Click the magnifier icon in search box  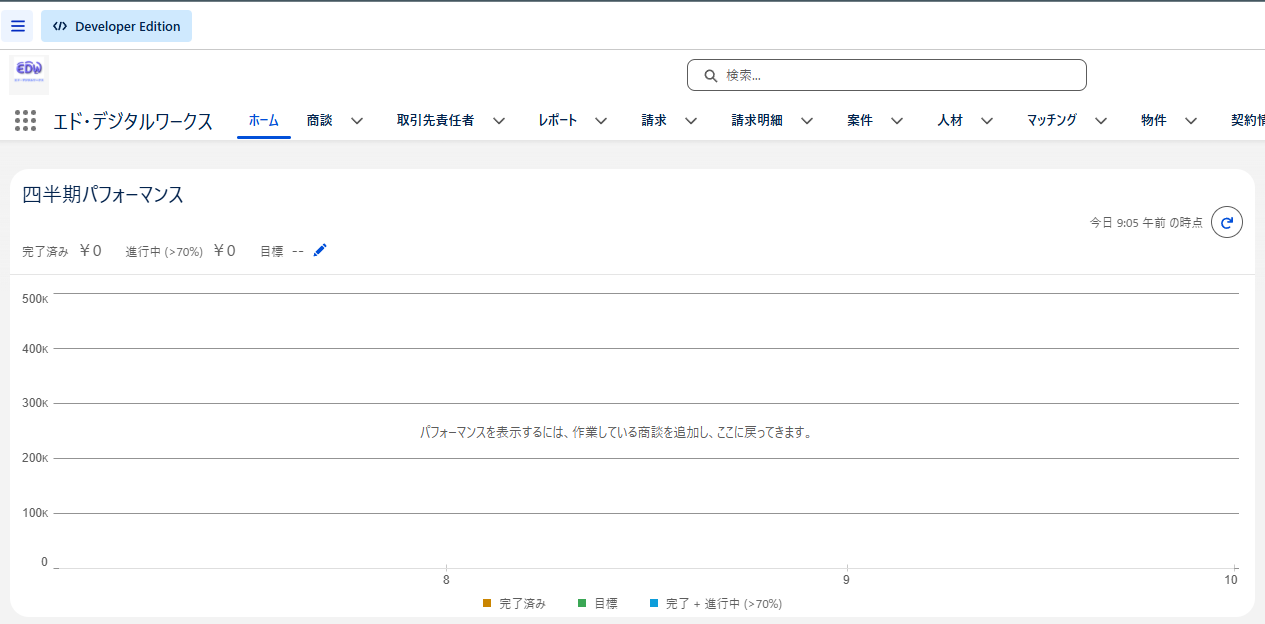coord(711,75)
